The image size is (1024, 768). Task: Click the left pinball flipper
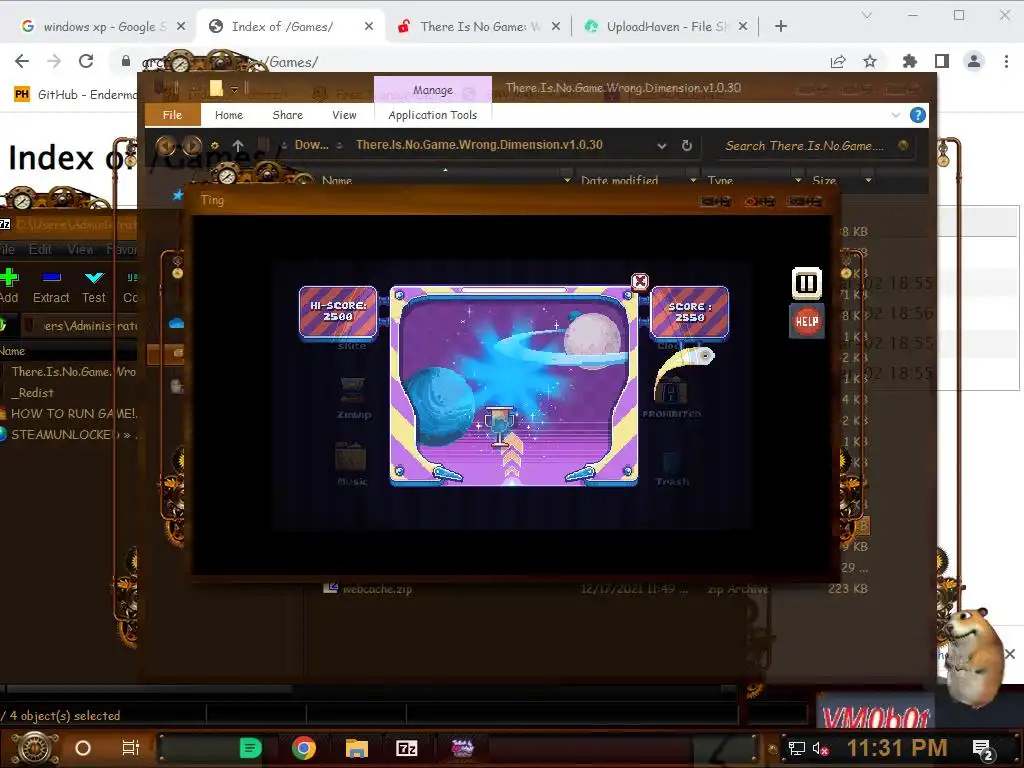[446, 473]
